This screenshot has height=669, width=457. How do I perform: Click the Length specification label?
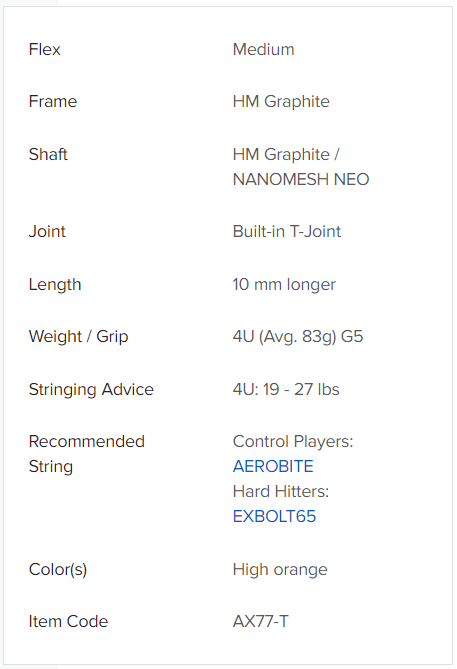[55, 285]
